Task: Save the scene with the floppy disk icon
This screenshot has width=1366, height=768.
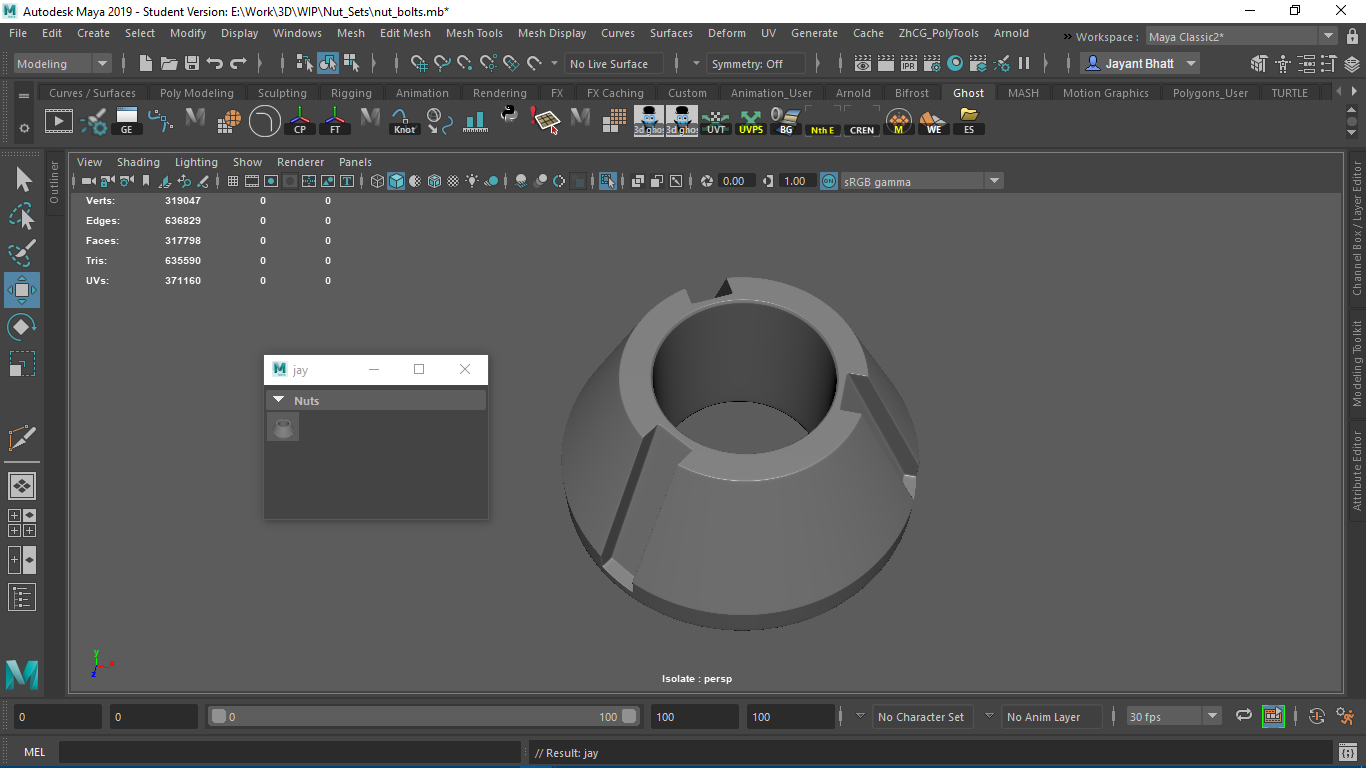Action: click(x=192, y=63)
